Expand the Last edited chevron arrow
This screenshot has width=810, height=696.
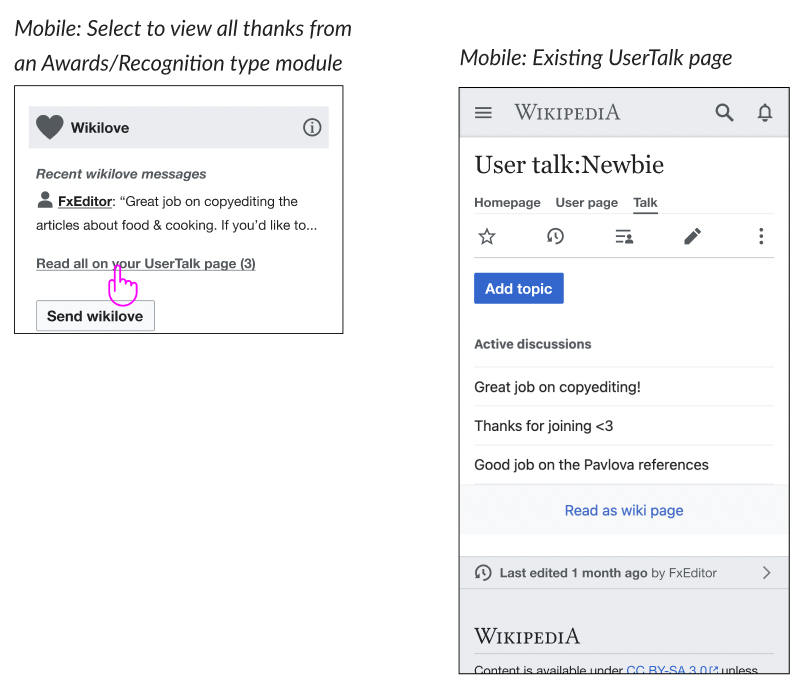coord(767,573)
